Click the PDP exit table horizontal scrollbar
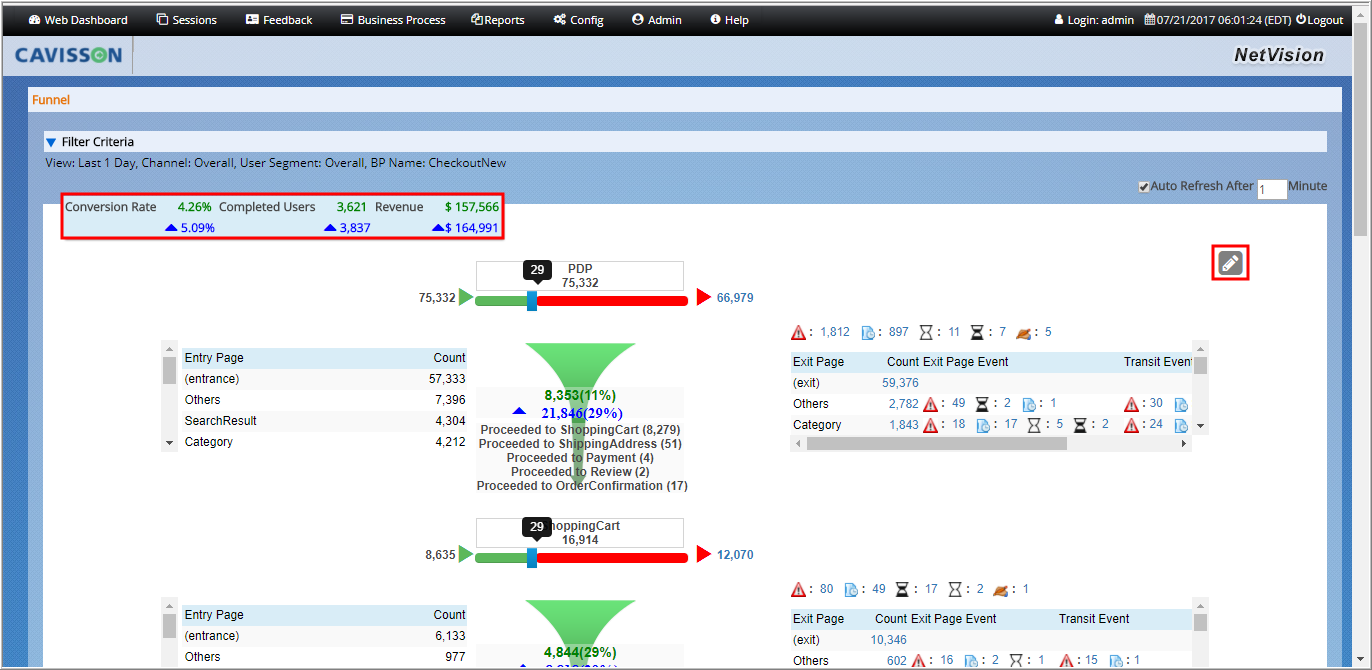Screen dimensions: 1372x670 pos(992,443)
